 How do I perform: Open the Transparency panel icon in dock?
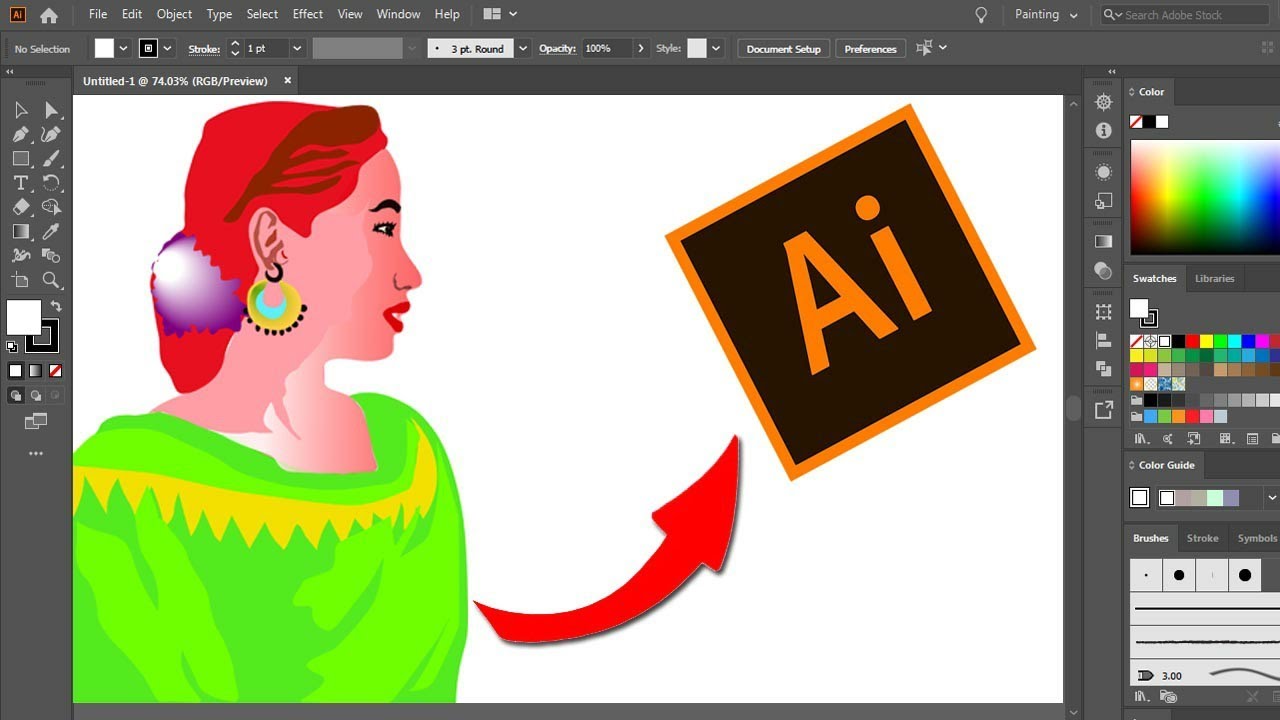click(x=1104, y=270)
